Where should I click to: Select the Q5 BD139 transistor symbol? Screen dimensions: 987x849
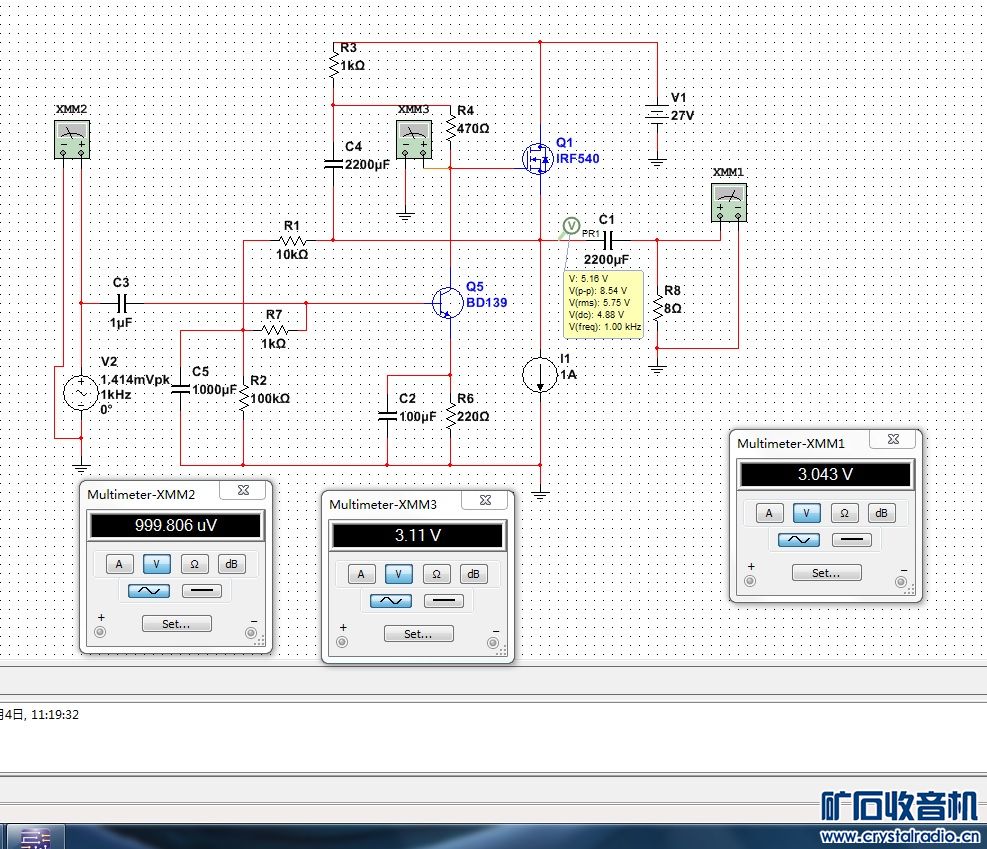coord(446,302)
